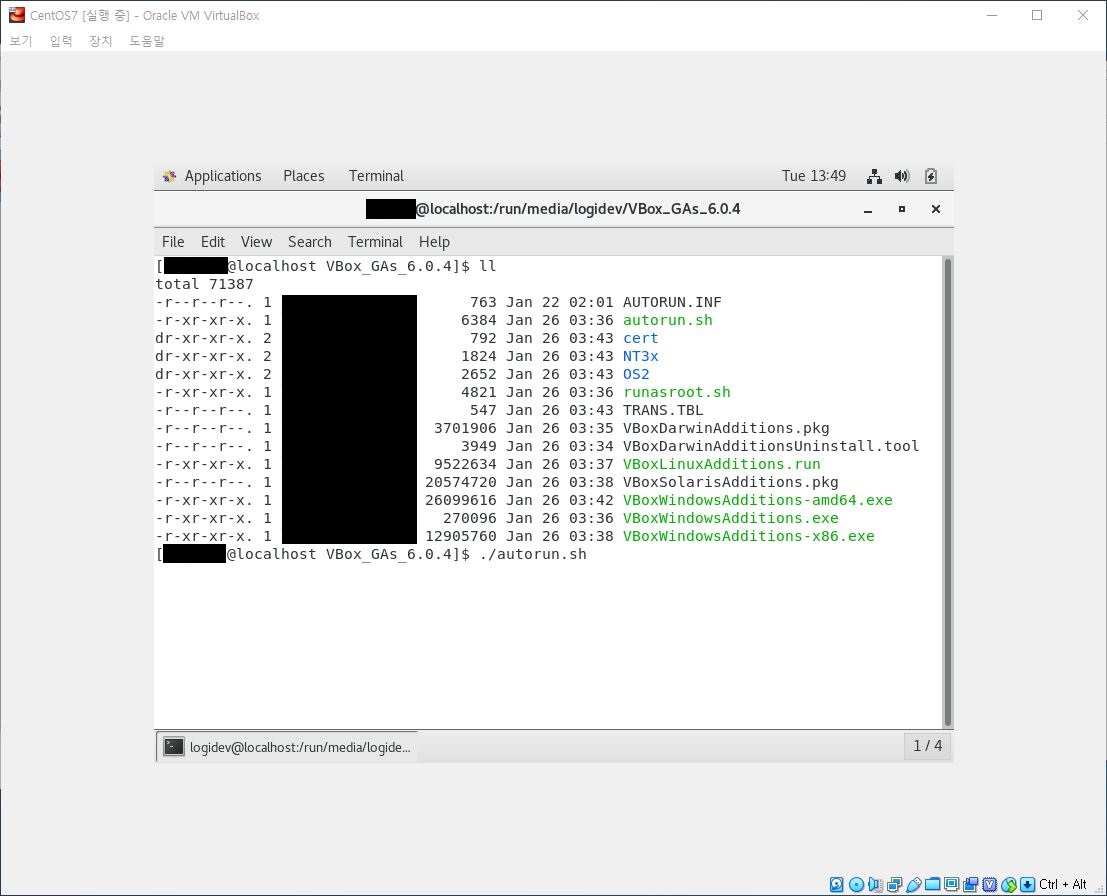The width and height of the screenshot is (1107, 896).
Task: Click the VBoxDarwinAdditionsUninstall.tool file name
Action: (771, 446)
